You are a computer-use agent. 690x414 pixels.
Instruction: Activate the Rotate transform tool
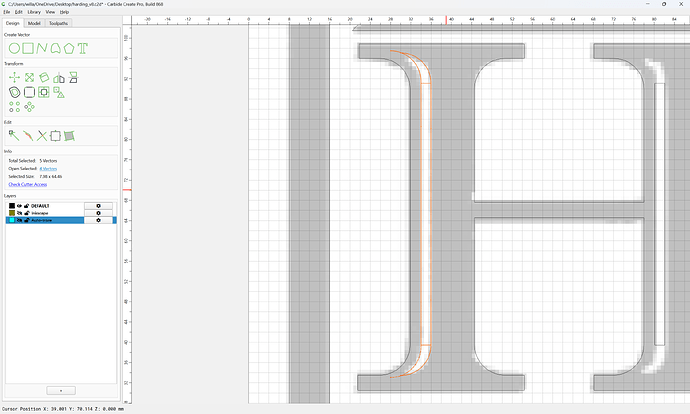[x=44, y=78]
